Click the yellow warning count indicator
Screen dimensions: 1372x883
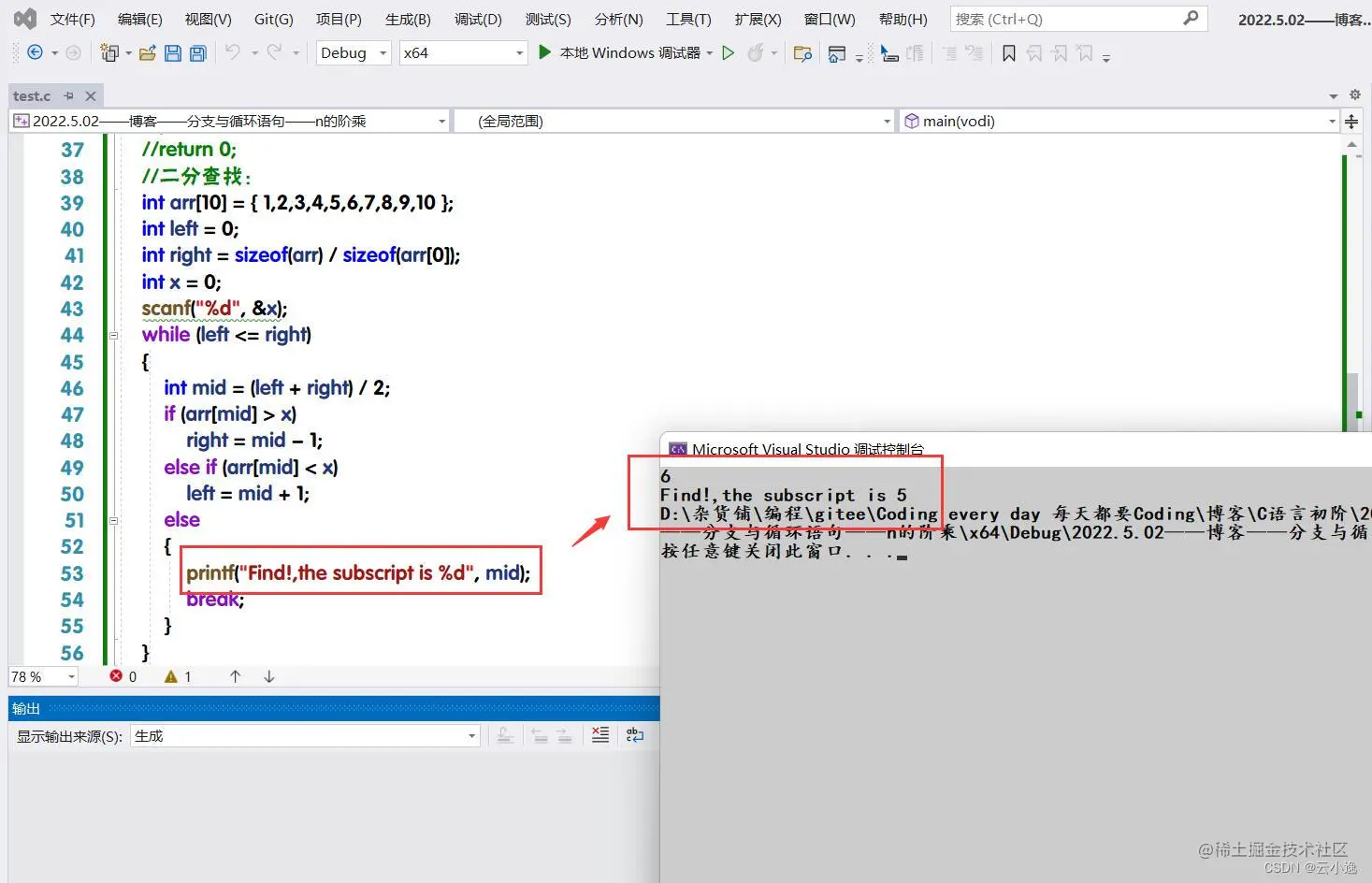tap(171, 676)
